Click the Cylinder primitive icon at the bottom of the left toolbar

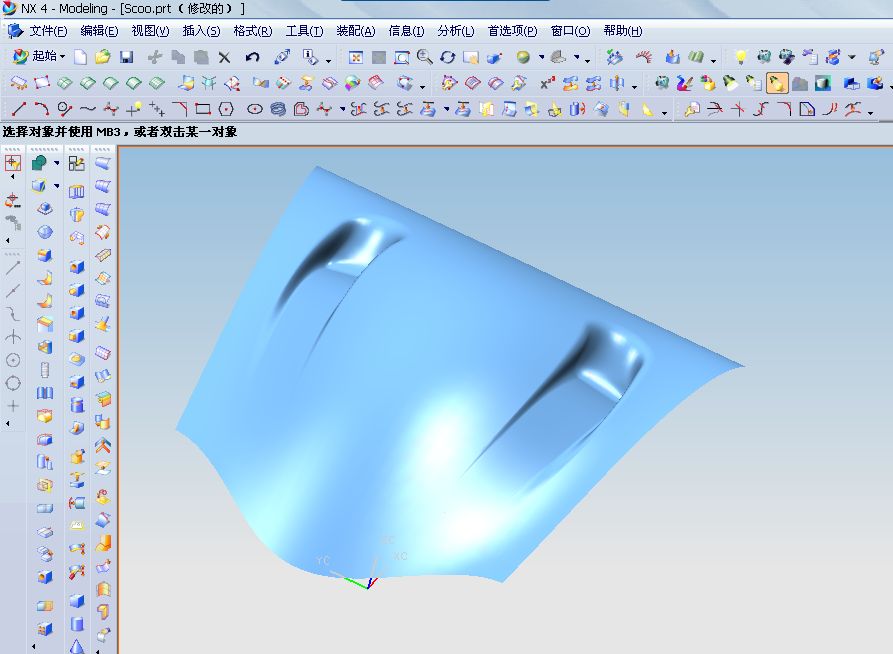click(77, 624)
